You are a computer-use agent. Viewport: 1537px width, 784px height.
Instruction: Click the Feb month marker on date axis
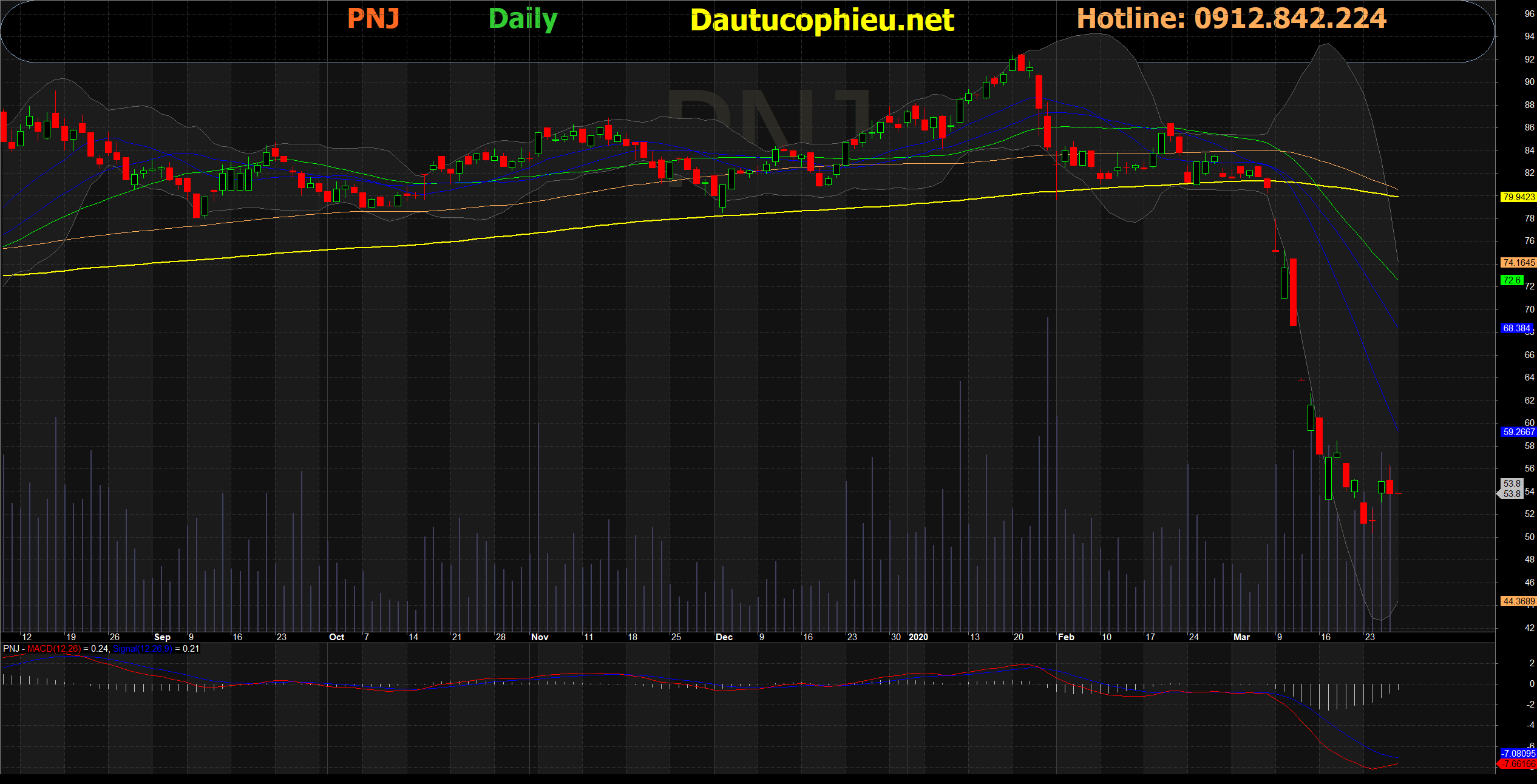1066,637
